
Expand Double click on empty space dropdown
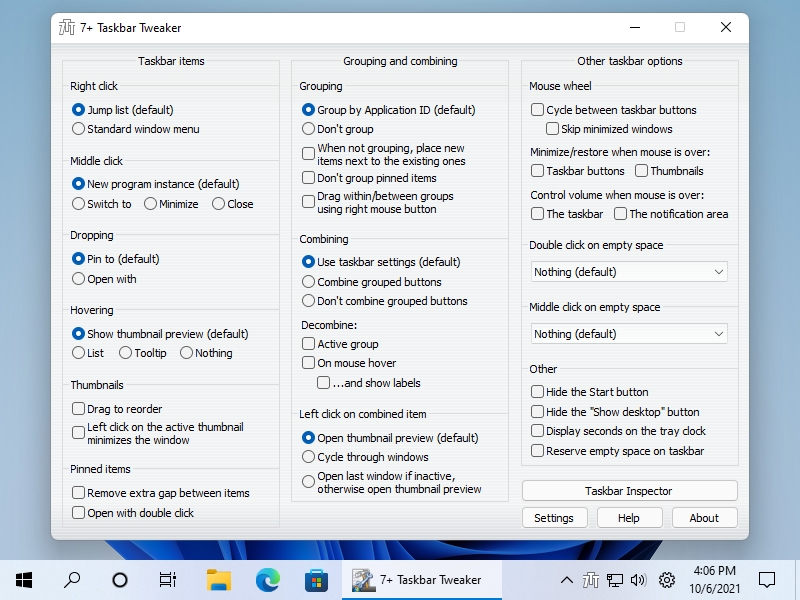(x=629, y=272)
